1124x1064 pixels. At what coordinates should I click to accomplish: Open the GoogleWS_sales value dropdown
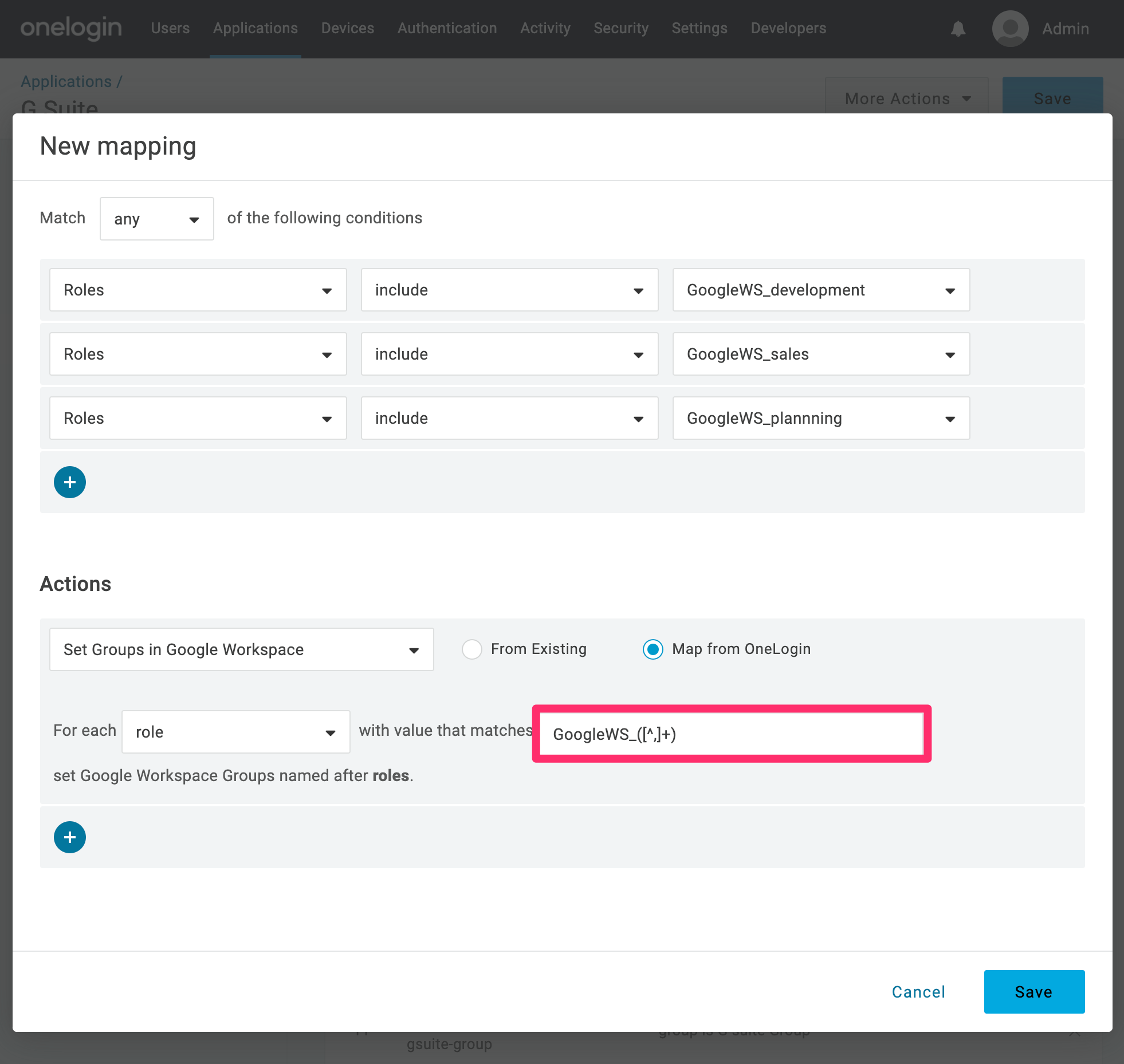(x=822, y=354)
